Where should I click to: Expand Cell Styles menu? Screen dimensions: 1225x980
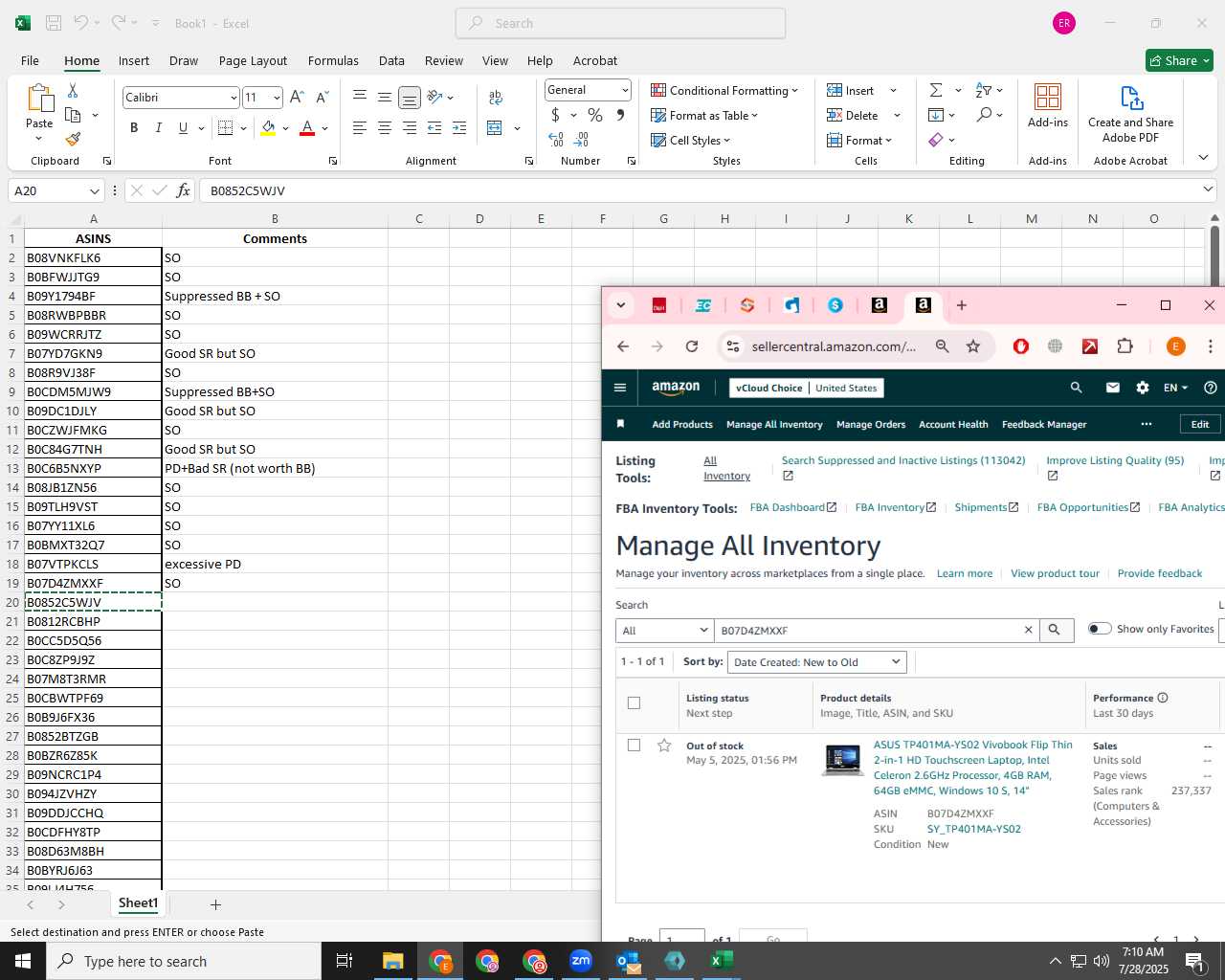pos(691,140)
